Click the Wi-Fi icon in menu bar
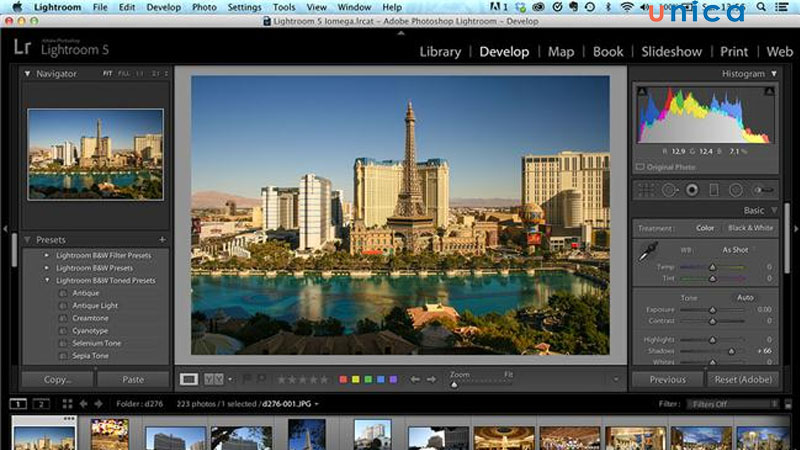Screen dimensions: 800x450 coord(627,7)
